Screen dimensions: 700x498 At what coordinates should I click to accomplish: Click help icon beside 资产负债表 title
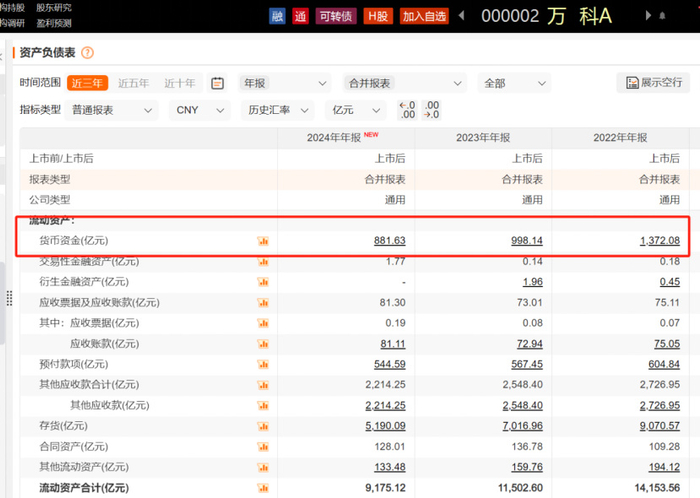(x=88, y=53)
